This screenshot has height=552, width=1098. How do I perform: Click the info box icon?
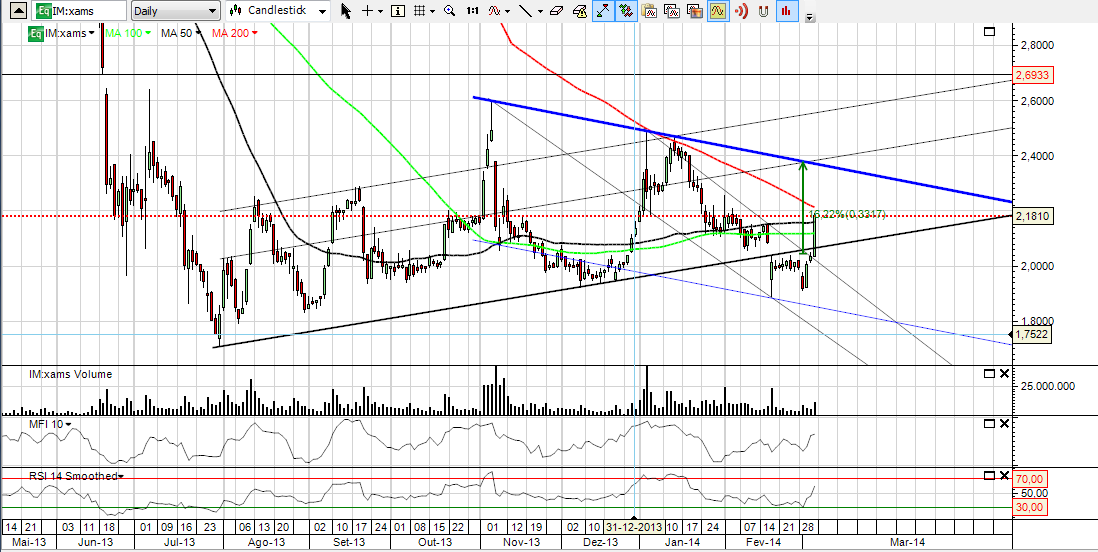[x=398, y=11]
